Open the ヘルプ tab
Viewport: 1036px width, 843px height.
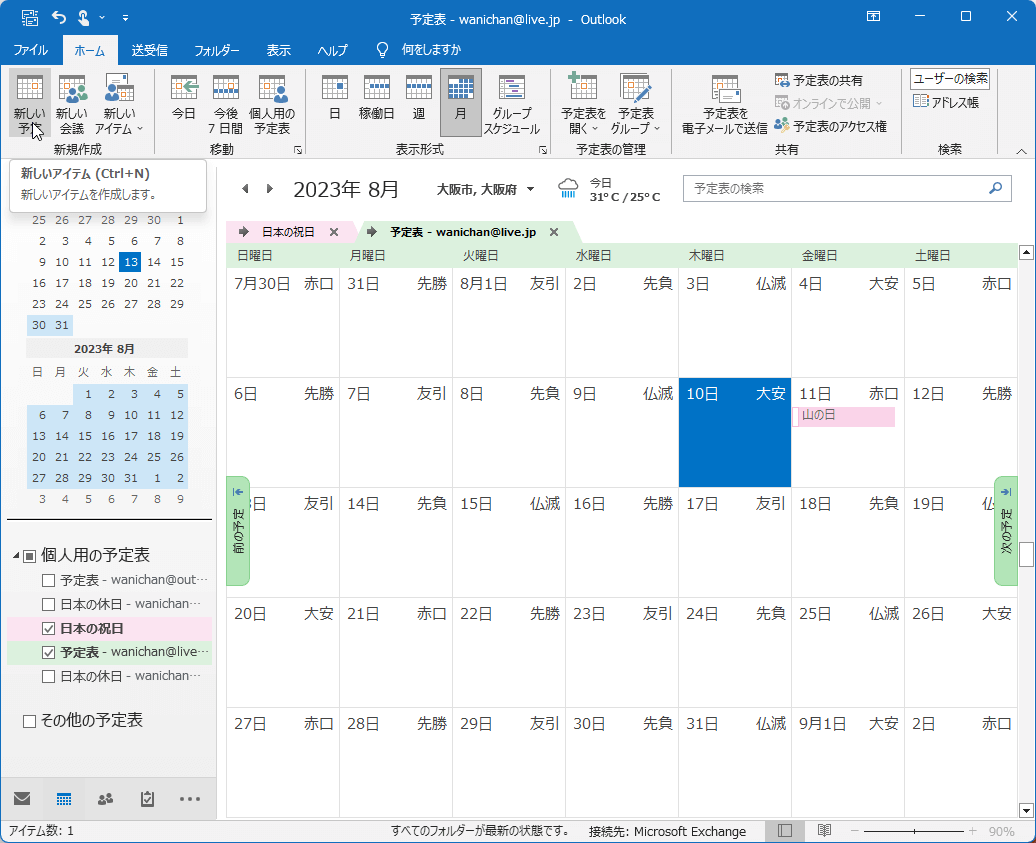pos(332,50)
